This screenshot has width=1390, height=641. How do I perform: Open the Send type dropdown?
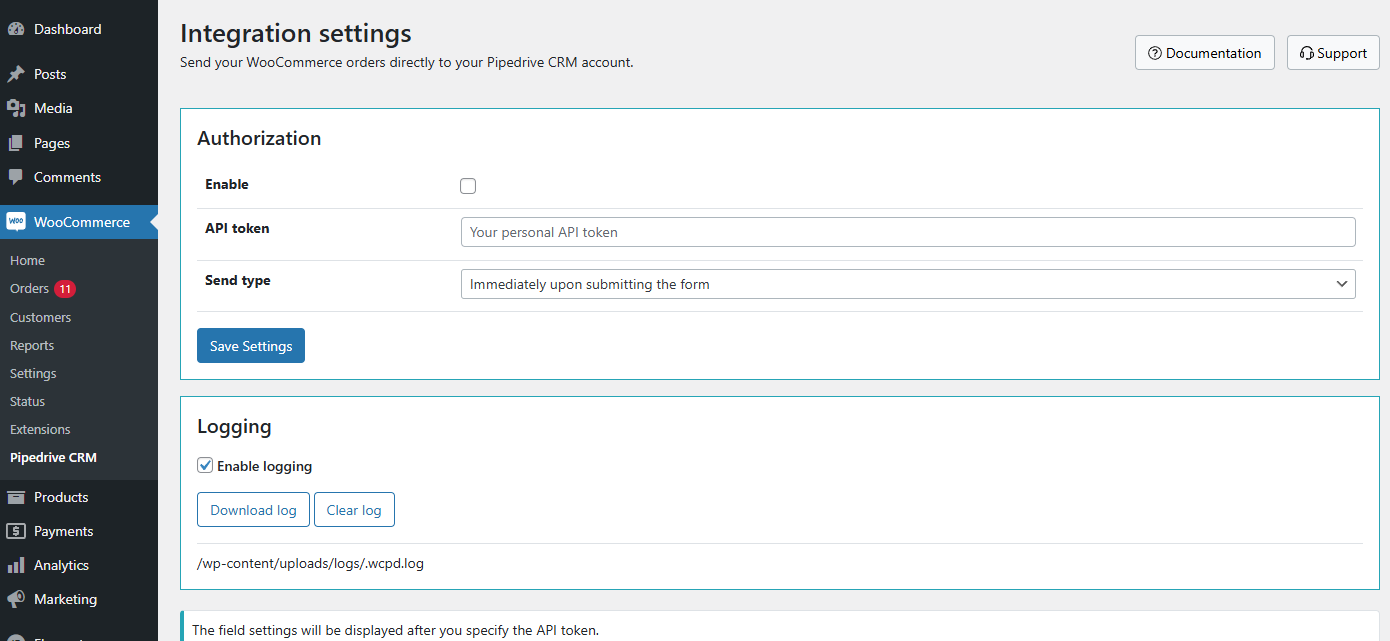908,284
